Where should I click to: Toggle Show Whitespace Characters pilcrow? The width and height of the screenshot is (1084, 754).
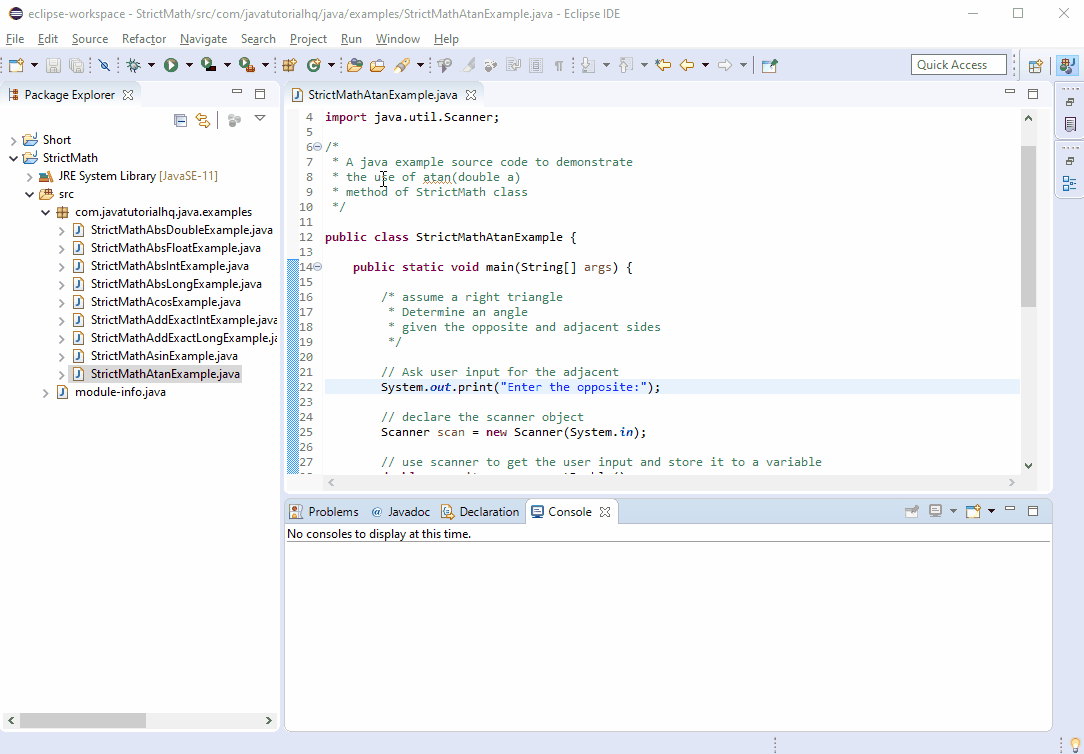point(559,65)
